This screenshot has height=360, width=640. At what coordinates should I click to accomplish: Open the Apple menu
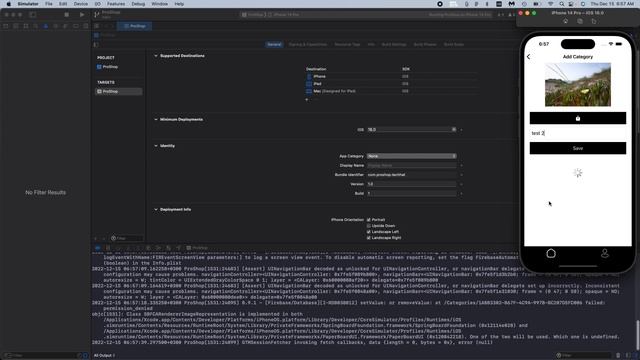tap(8, 4)
